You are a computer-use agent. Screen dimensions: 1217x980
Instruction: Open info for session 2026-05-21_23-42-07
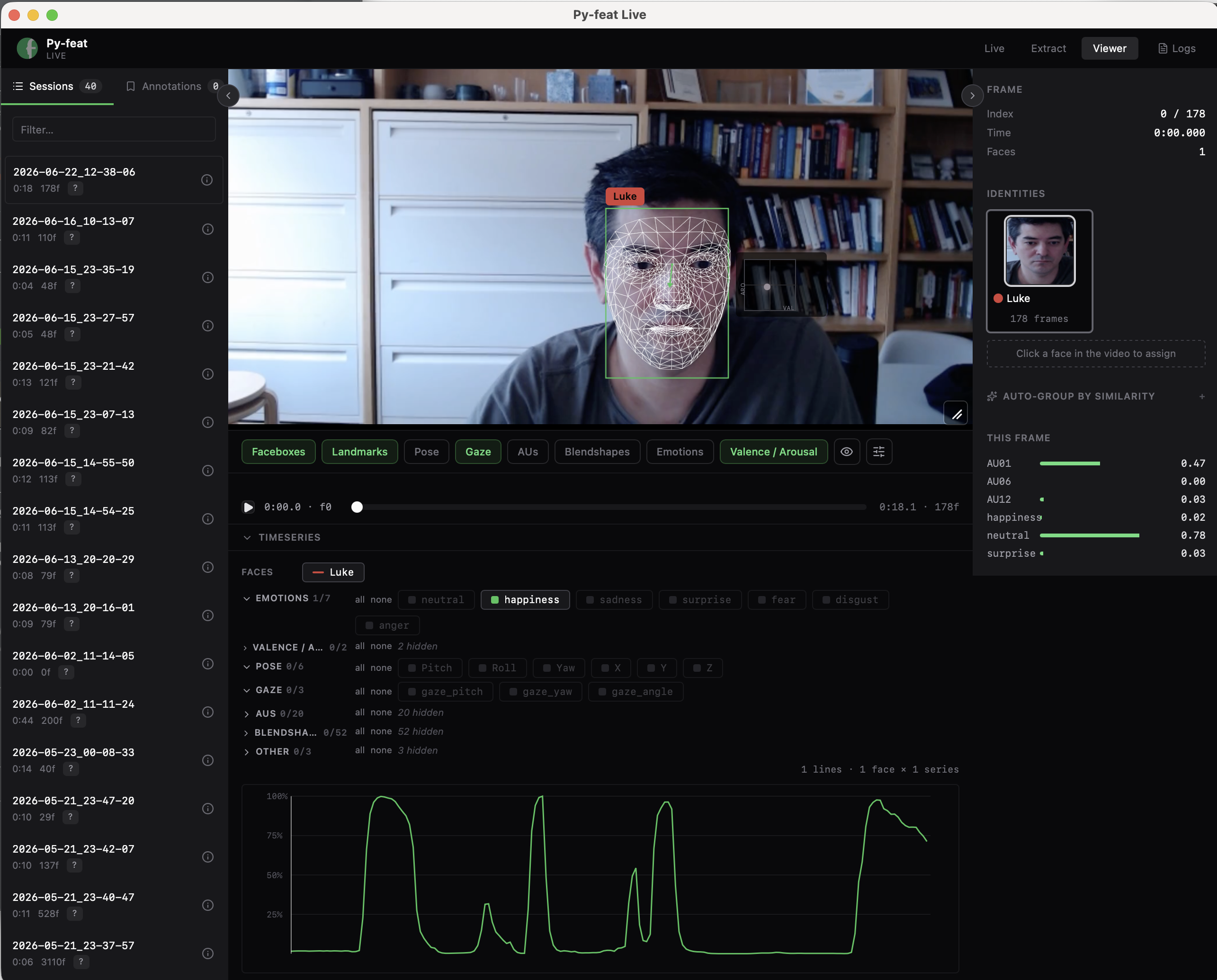[x=207, y=857]
